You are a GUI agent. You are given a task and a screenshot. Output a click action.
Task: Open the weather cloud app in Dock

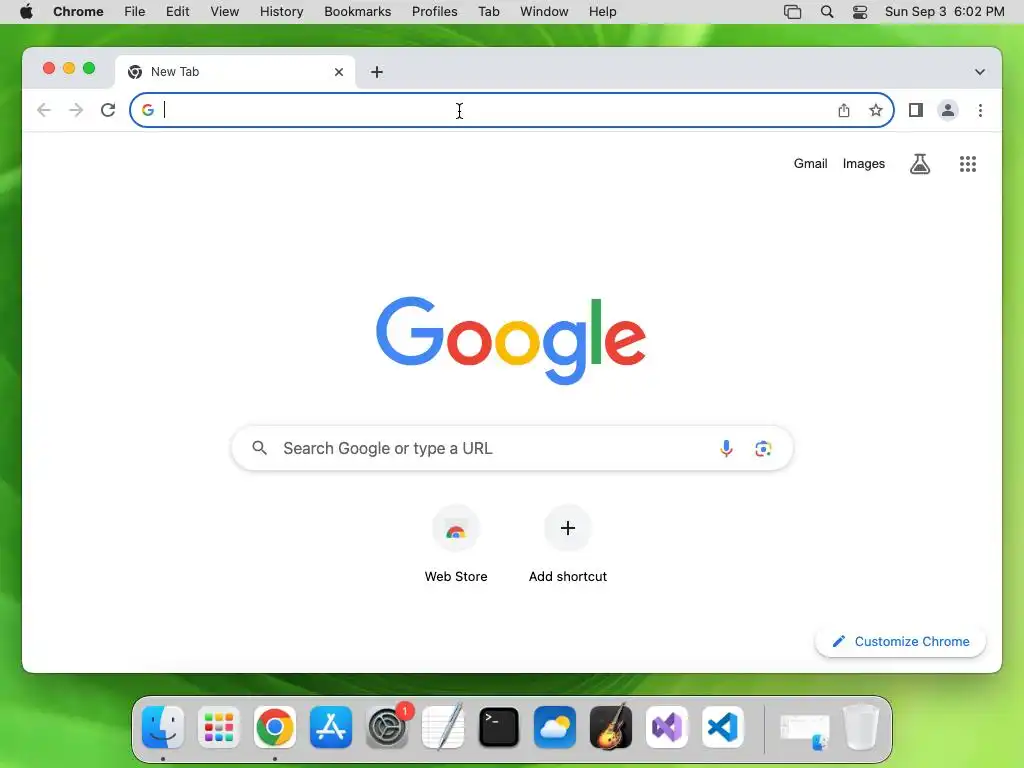555,727
